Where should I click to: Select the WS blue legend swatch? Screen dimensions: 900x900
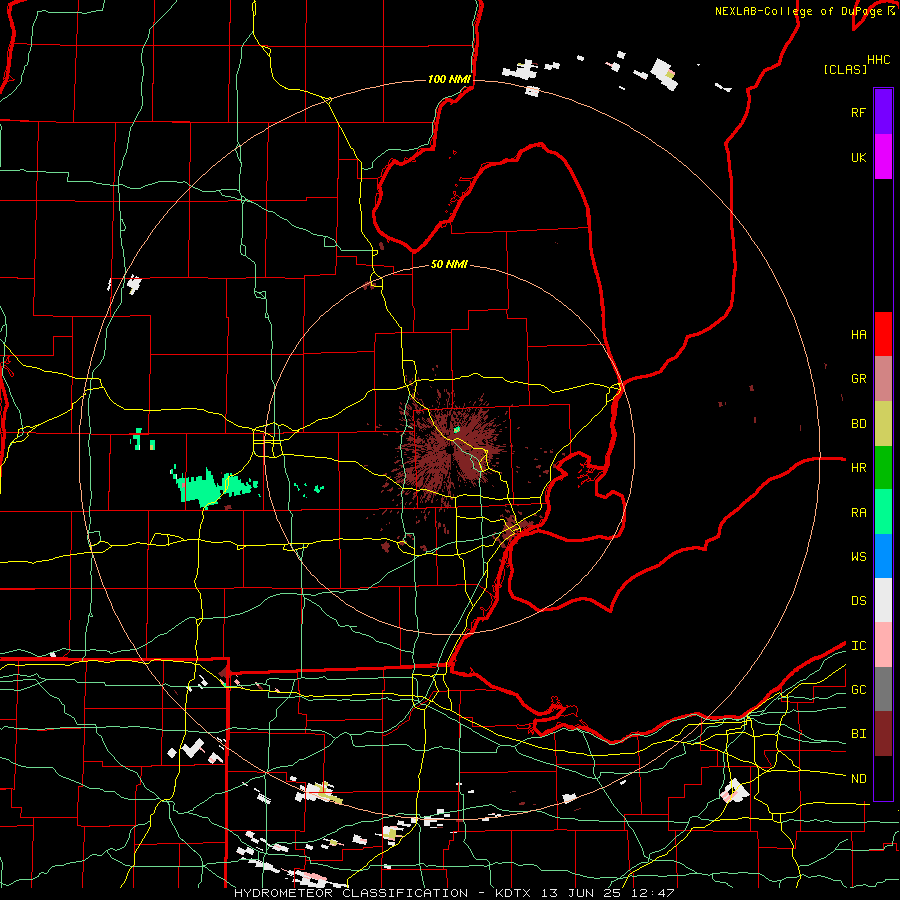pyautogui.click(x=883, y=556)
